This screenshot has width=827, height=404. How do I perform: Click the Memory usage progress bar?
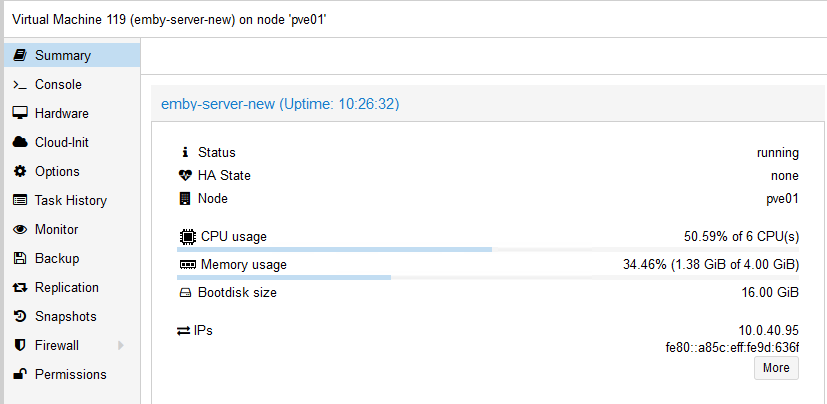(488, 277)
